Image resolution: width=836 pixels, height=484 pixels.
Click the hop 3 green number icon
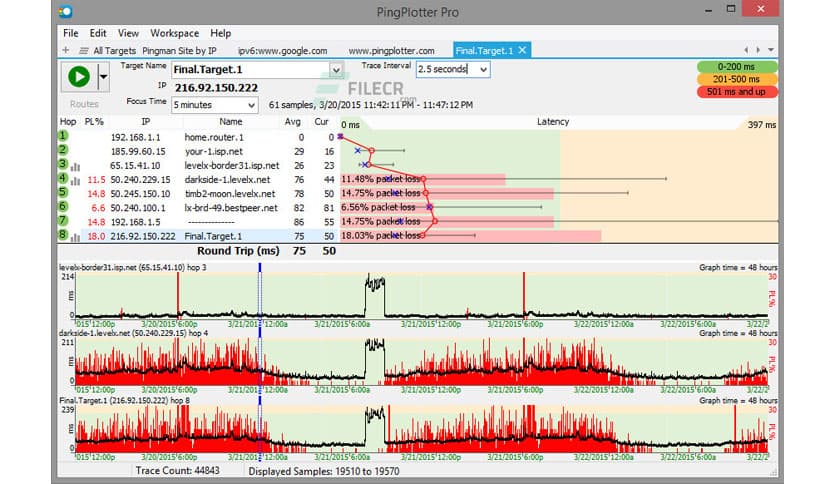point(63,164)
